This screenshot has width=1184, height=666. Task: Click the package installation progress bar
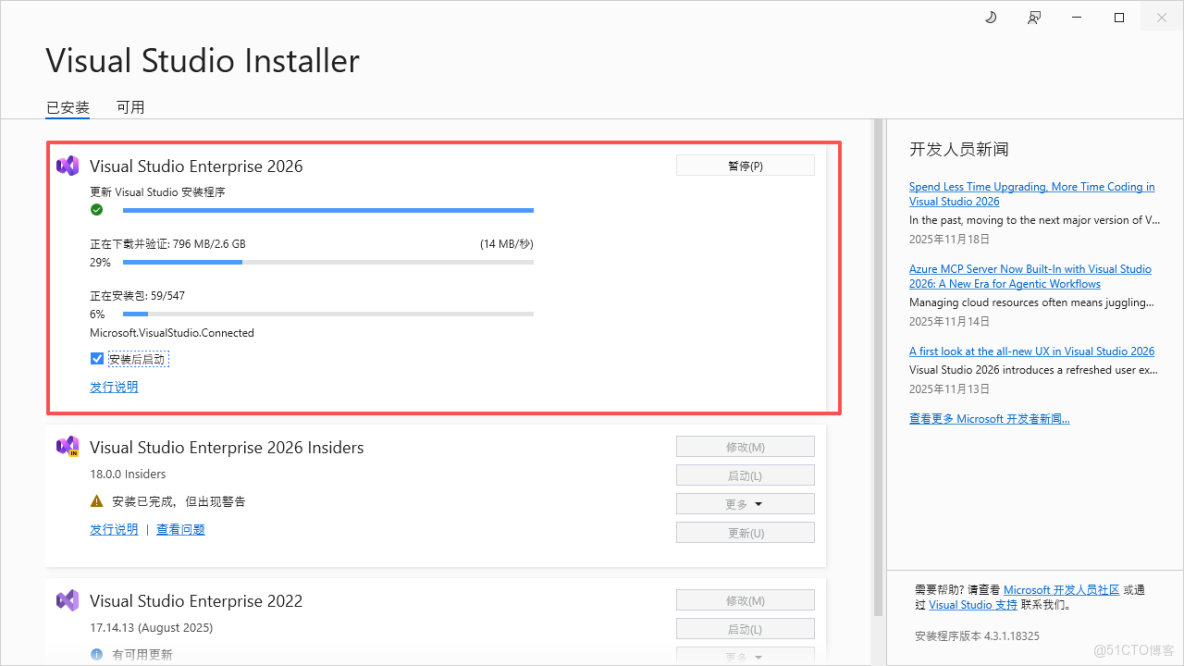tap(327, 314)
